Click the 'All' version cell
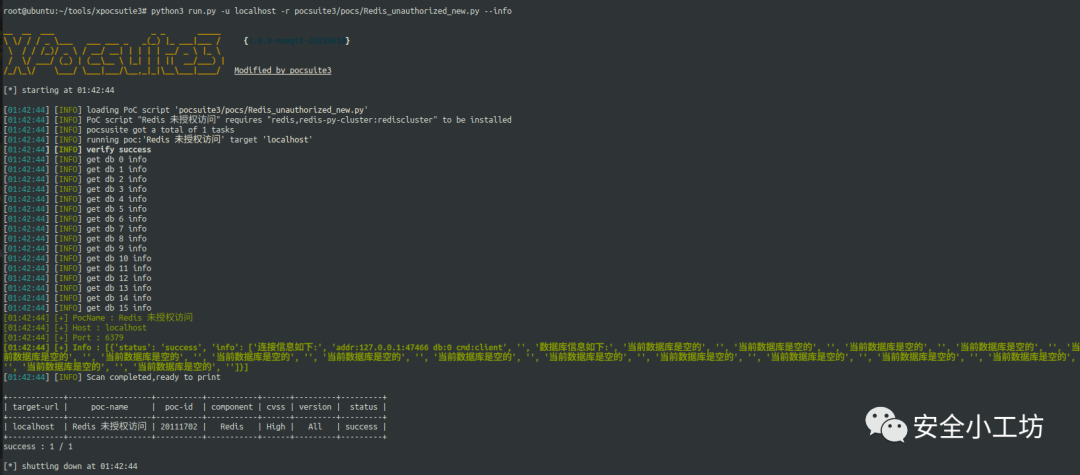The width and height of the screenshot is (1080, 475). point(315,427)
